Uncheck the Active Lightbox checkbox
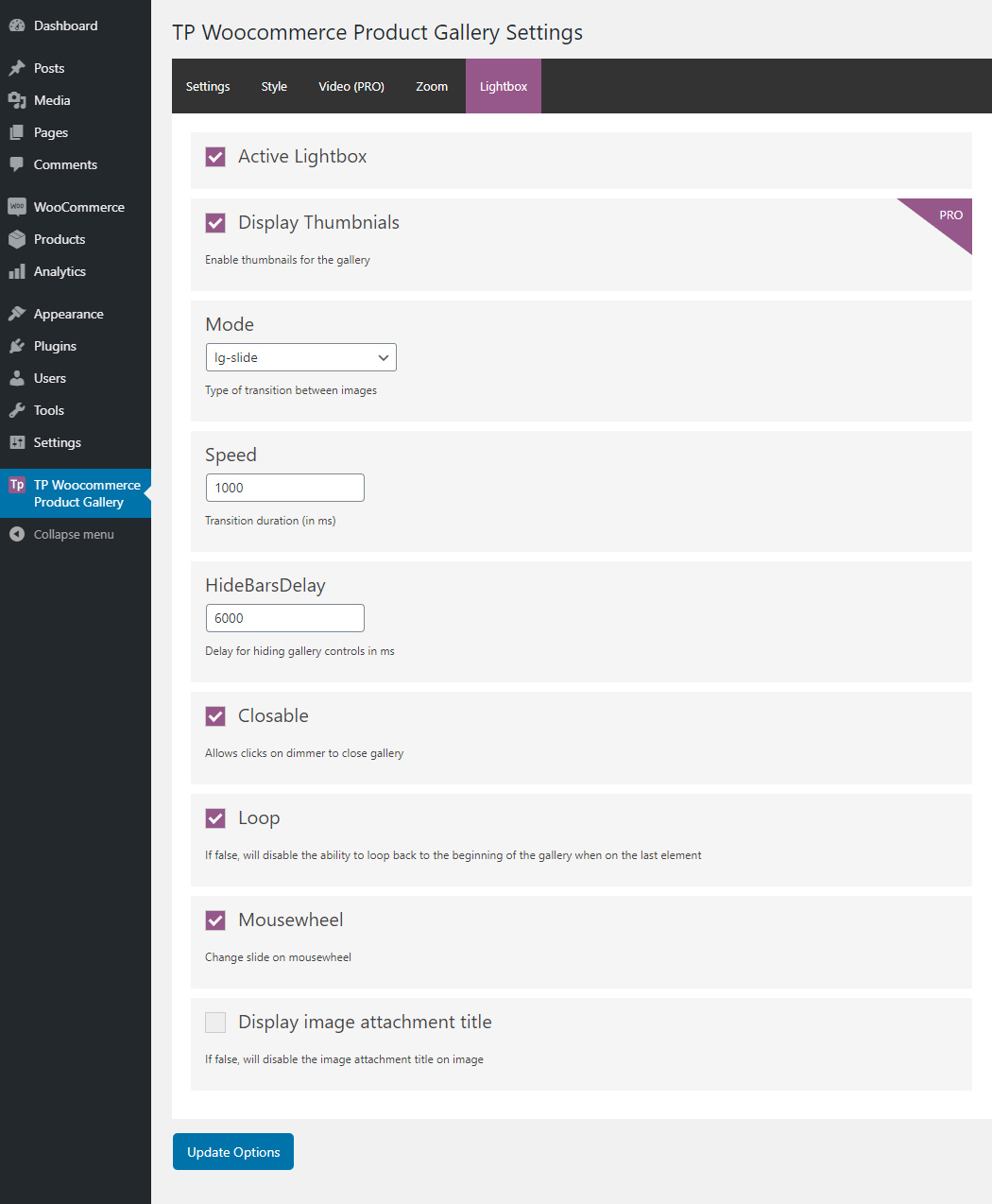This screenshot has width=992, height=1204. pyautogui.click(x=215, y=157)
